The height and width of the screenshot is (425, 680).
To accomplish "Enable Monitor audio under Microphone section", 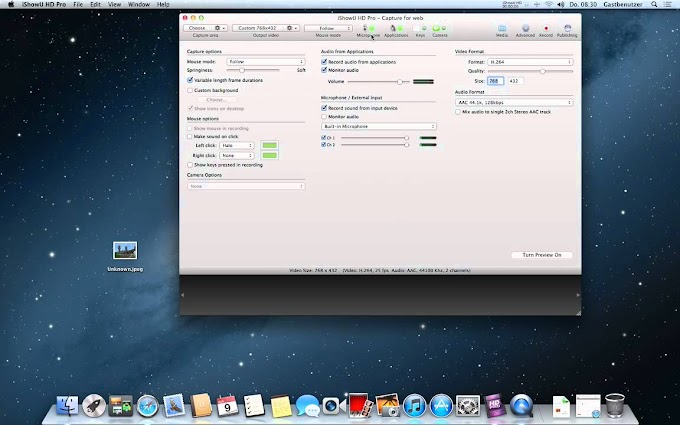I will point(324,117).
